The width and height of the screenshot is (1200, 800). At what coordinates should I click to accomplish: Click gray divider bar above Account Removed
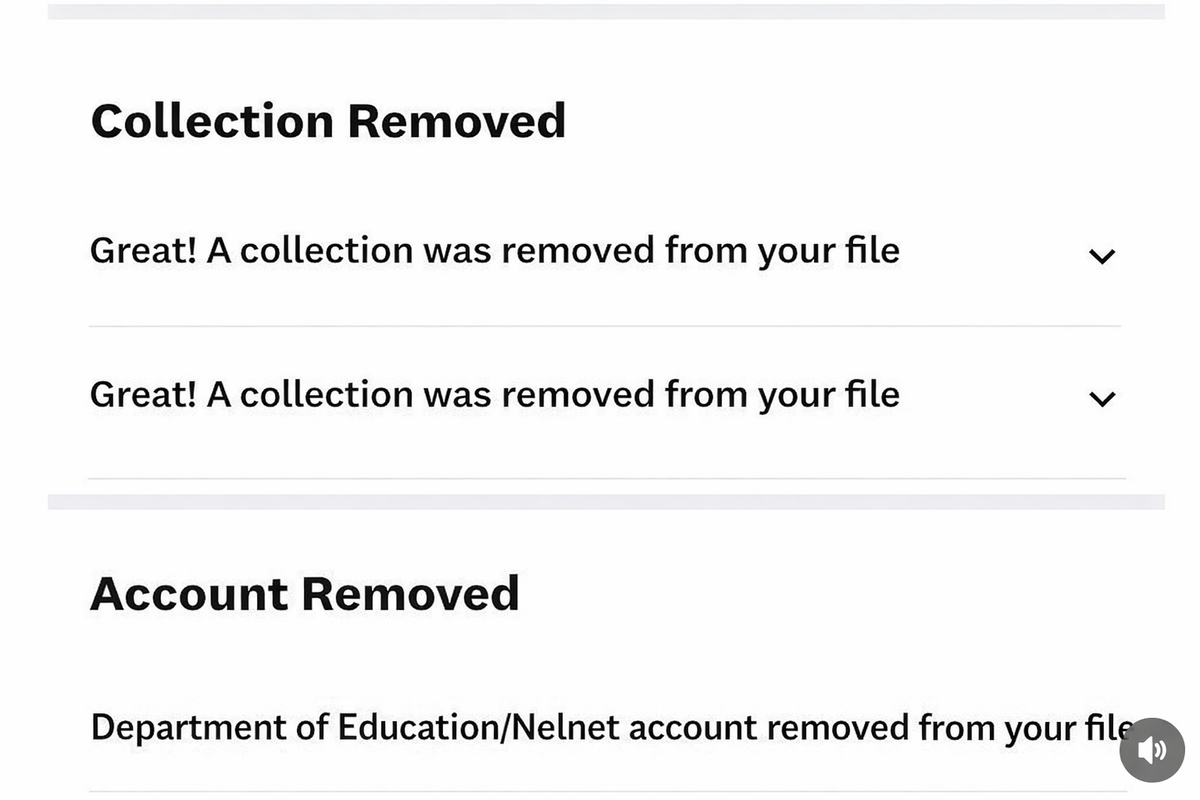tap(606, 501)
